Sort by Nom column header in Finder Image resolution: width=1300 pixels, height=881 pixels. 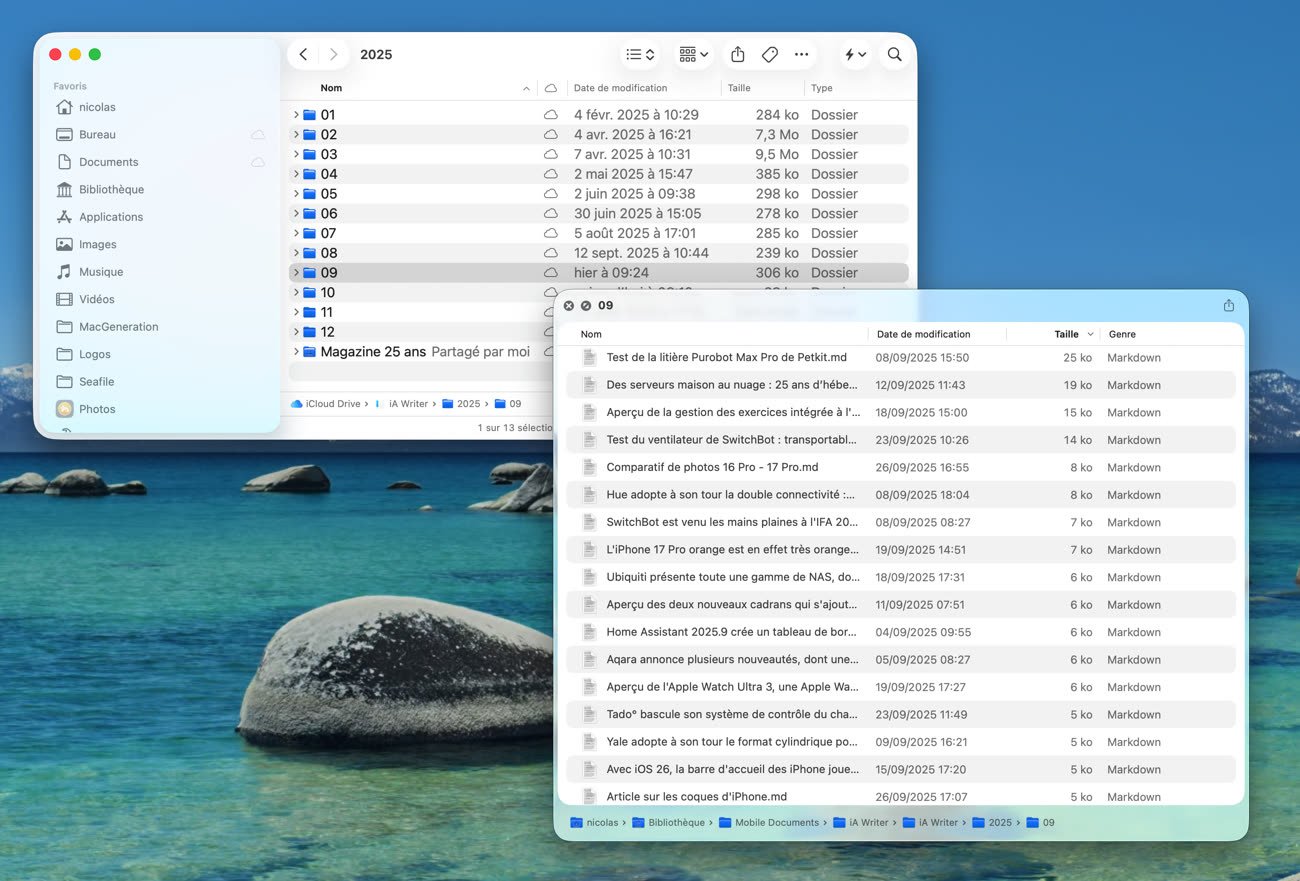pyautogui.click(x=331, y=88)
